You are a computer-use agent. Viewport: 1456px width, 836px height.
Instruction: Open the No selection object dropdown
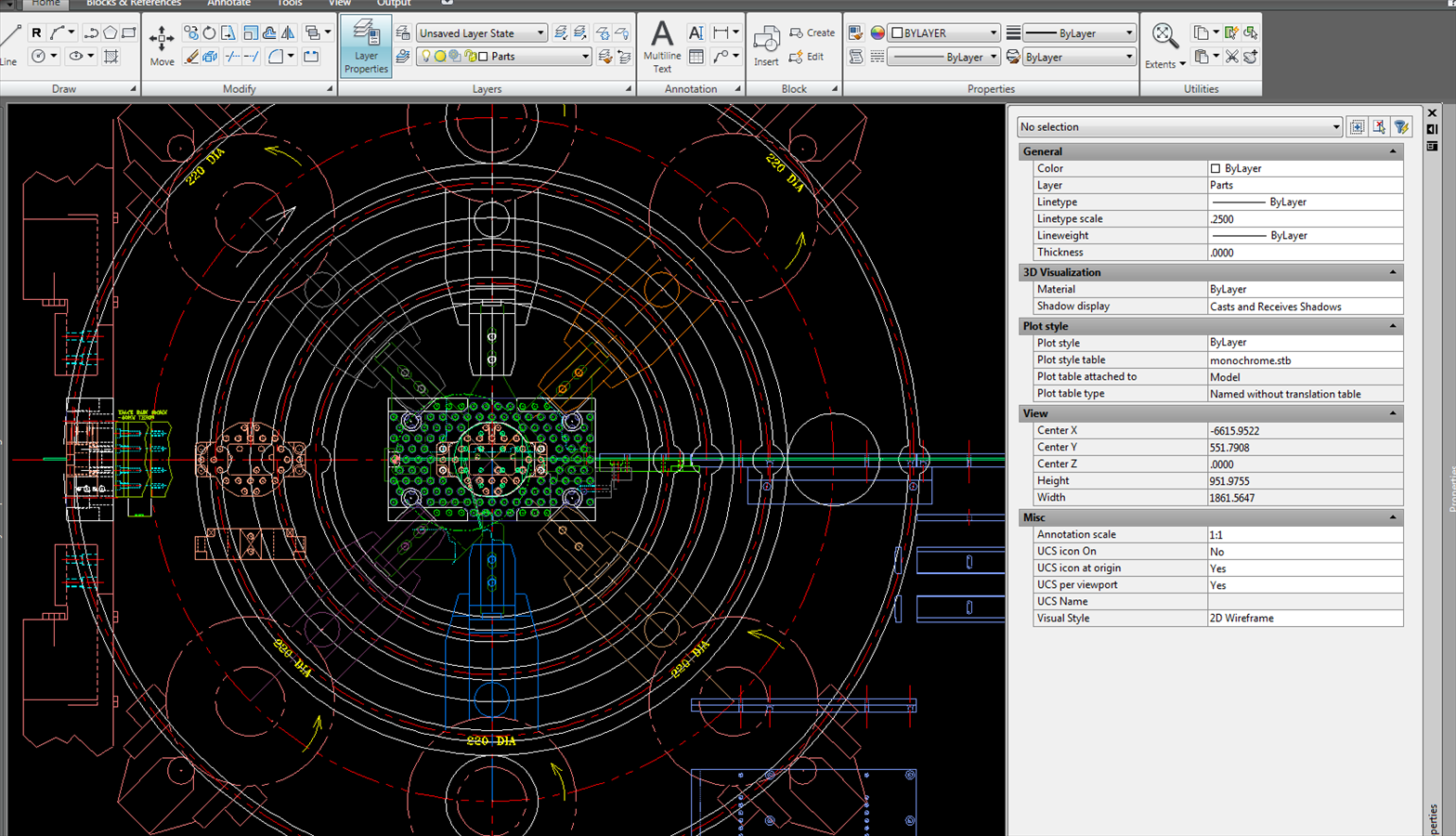(x=1179, y=127)
